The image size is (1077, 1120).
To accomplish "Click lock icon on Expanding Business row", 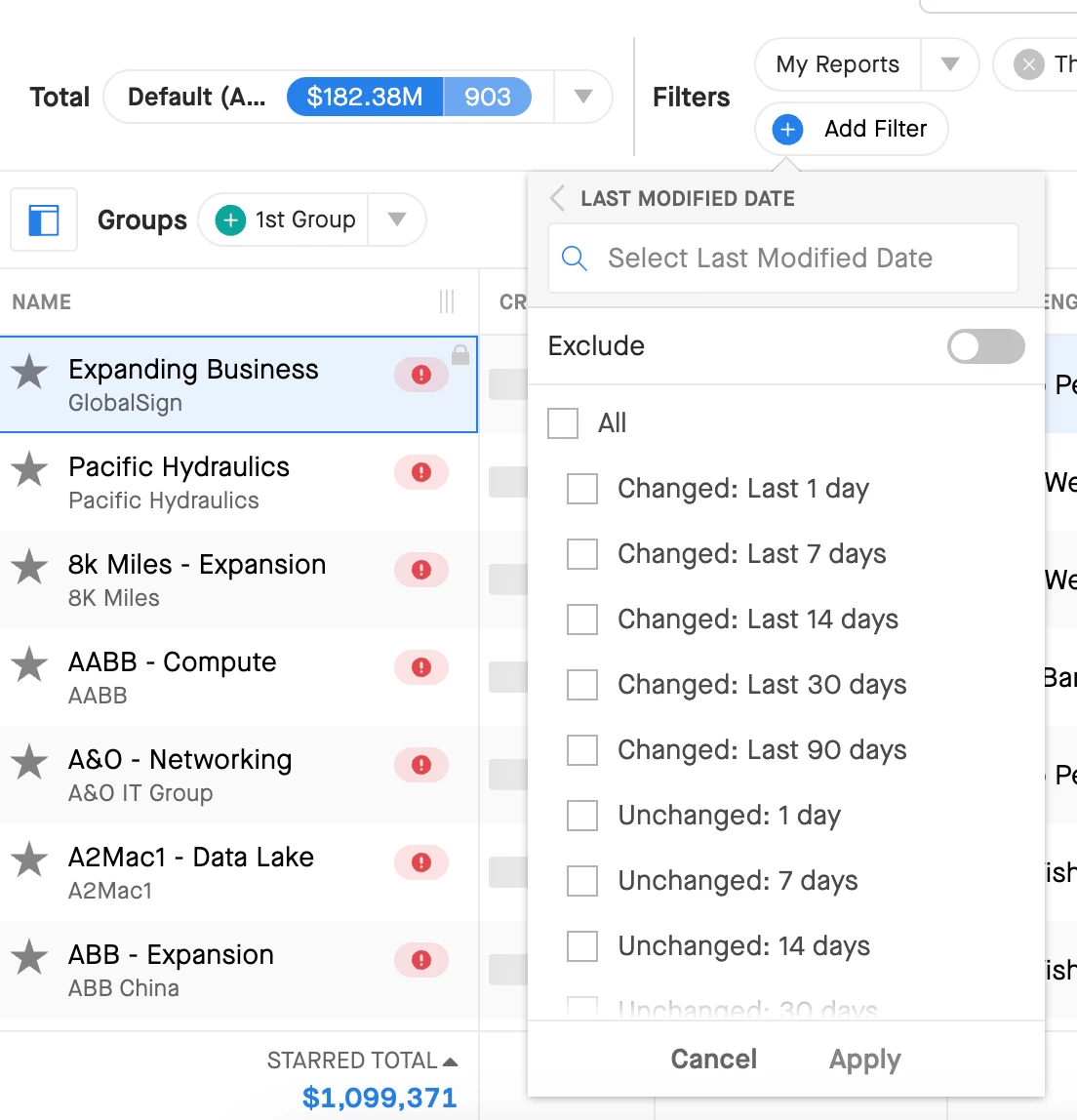I will pyautogui.click(x=460, y=354).
